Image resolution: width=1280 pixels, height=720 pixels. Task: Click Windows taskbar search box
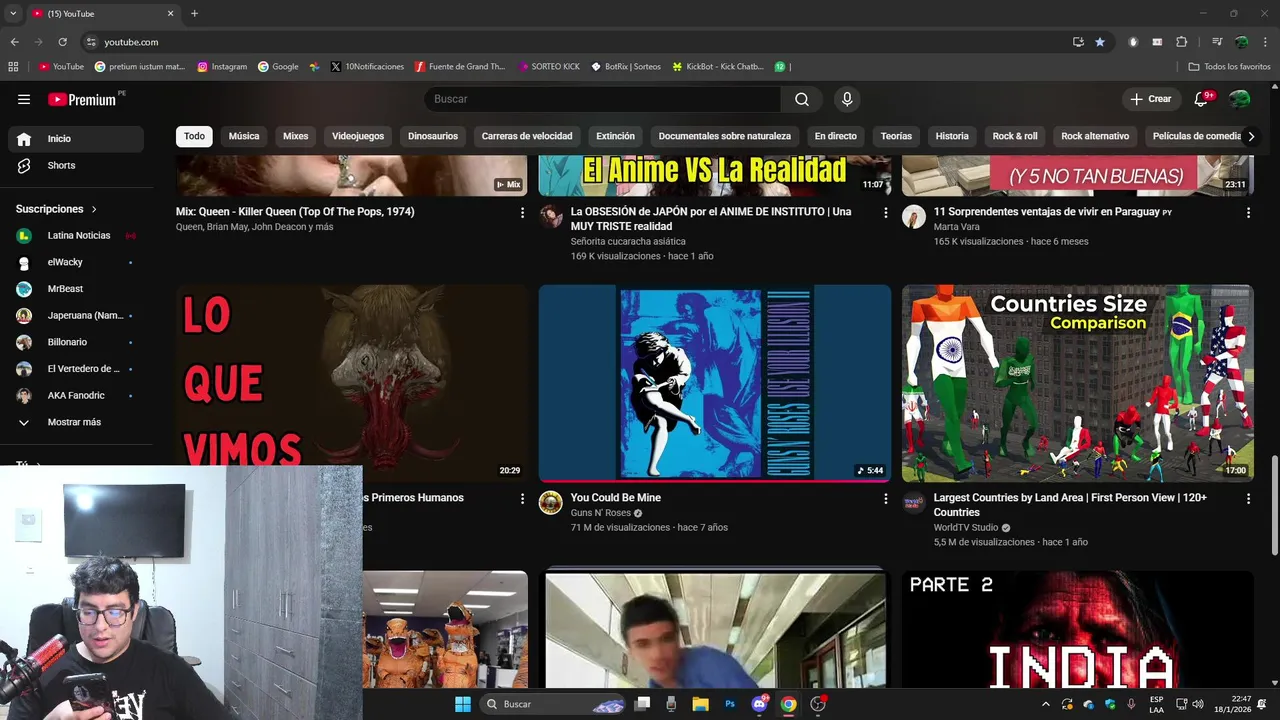click(x=555, y=704)
